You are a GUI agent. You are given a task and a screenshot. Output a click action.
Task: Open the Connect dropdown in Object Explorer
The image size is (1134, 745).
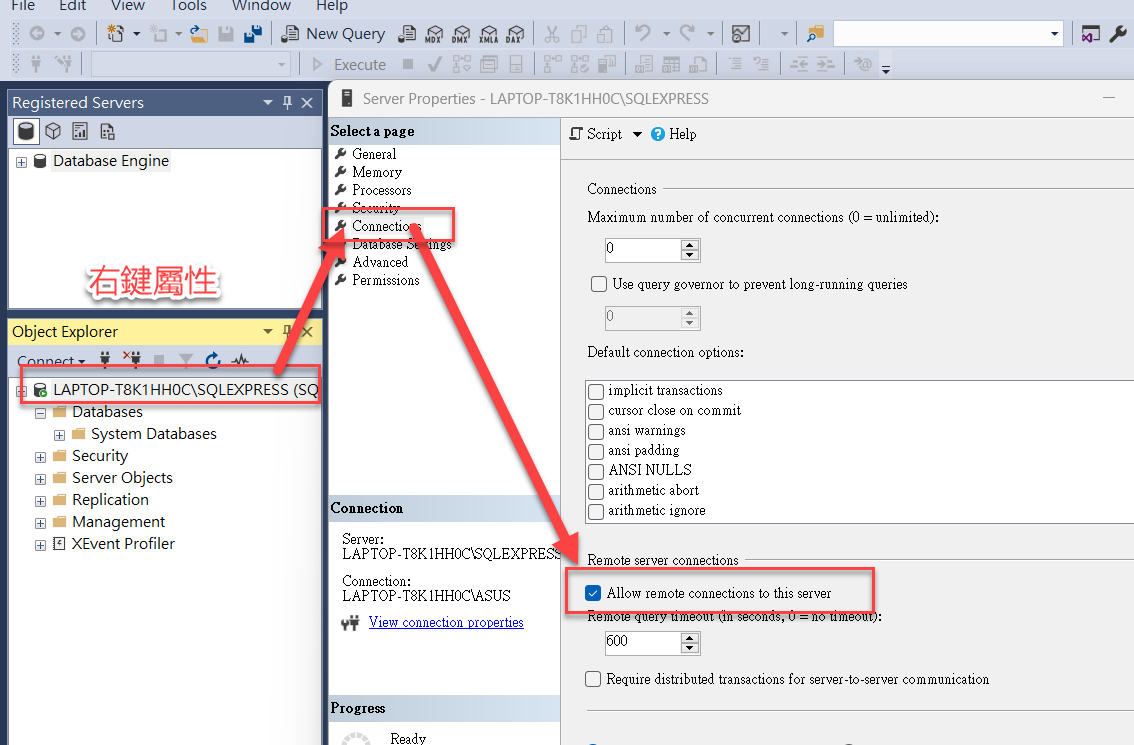[x=51, y=360]
